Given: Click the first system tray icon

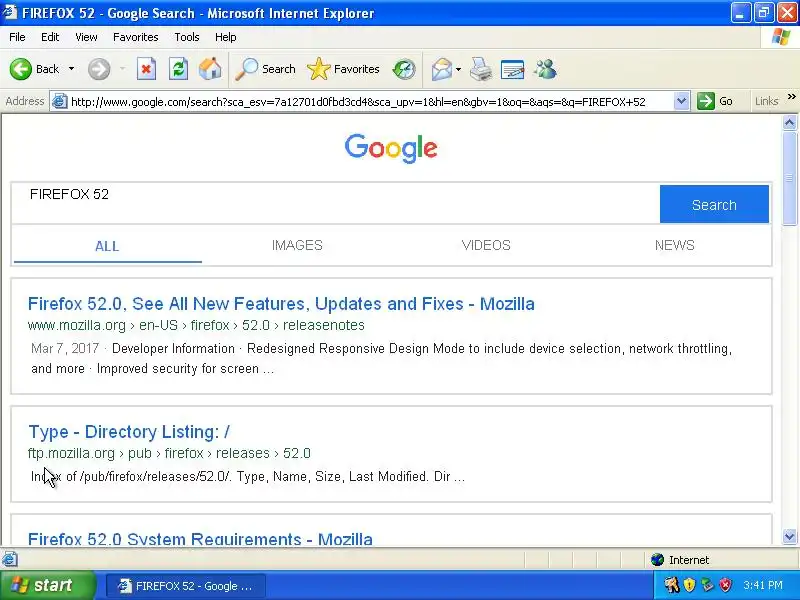Looking at the screenshot, I should click(x=671, y=585).
